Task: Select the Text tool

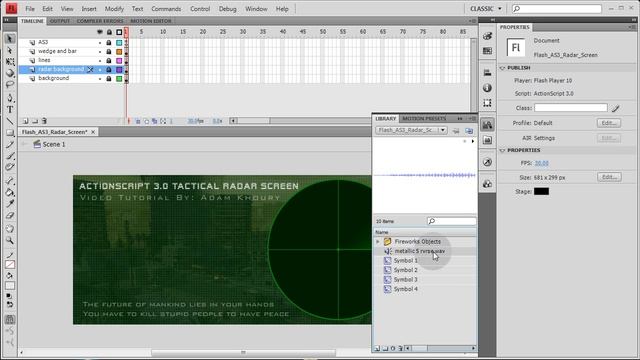Action: click(10, 109)
